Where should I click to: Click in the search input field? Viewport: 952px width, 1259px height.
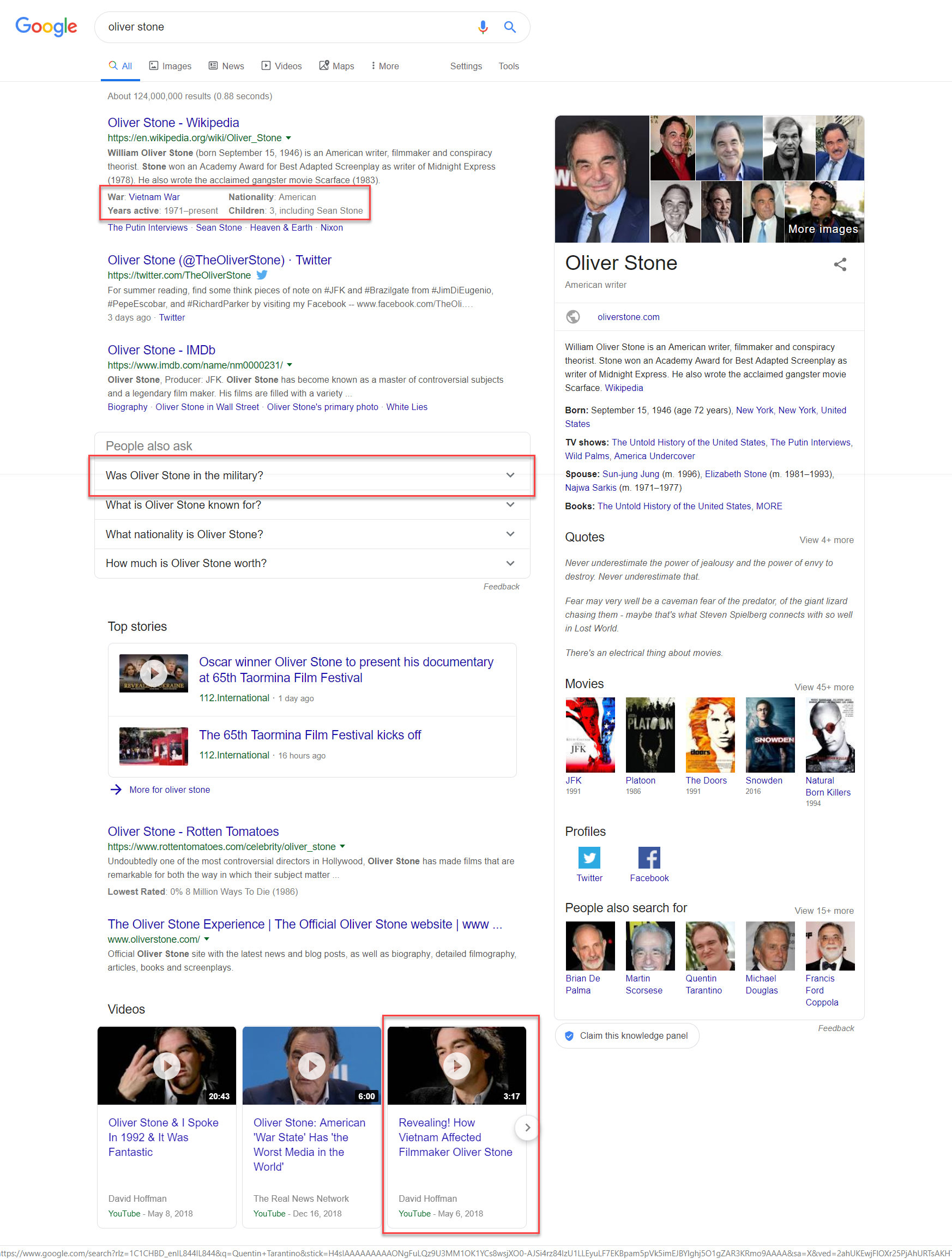pos(285,27)
